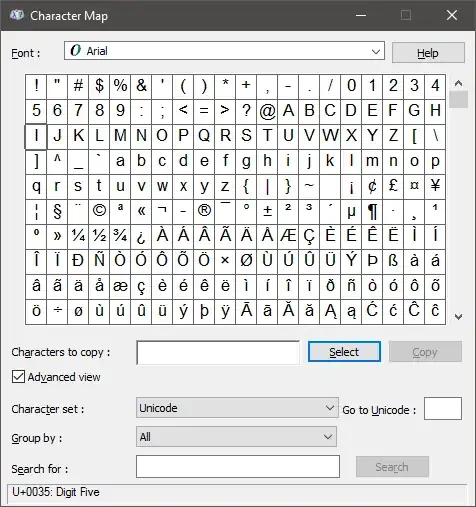Select the Ø uppercase slashed O cell
Image resolution: width=476 pixels, height=507 pixels.
pyautogui.click(x=246, y=261)
